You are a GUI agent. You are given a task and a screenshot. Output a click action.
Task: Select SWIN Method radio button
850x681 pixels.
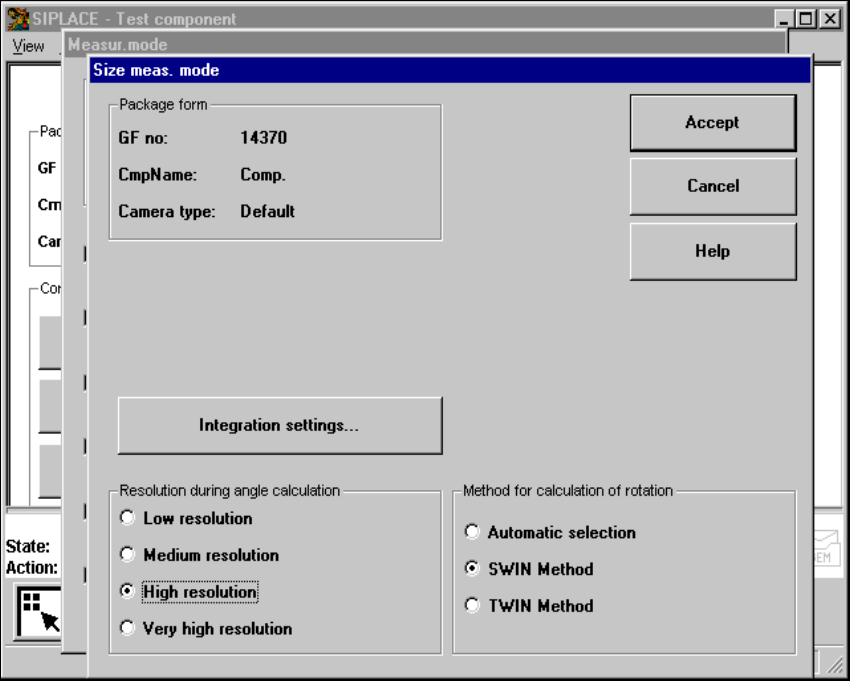tap(529, 569)
